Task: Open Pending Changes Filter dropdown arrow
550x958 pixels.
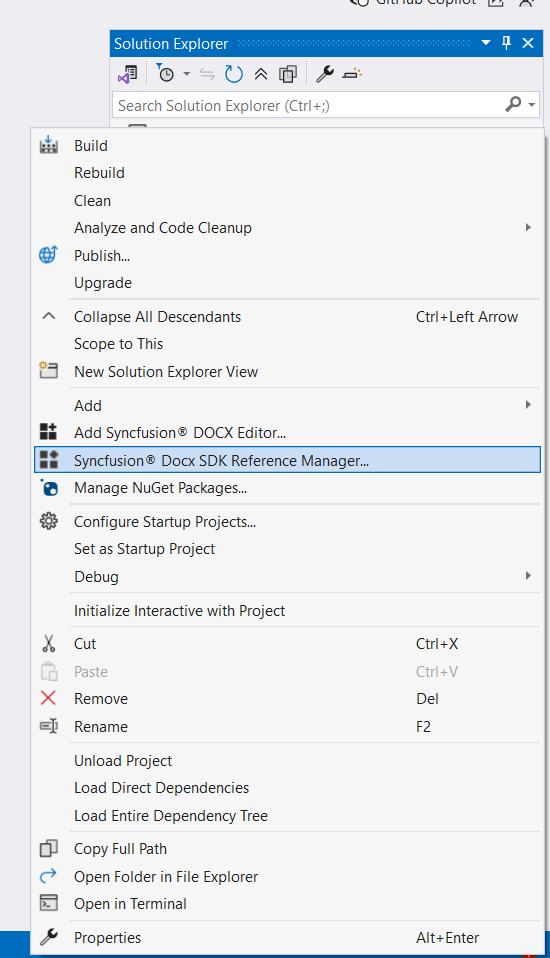Action: pyautogui.click(x=186, y=75)
